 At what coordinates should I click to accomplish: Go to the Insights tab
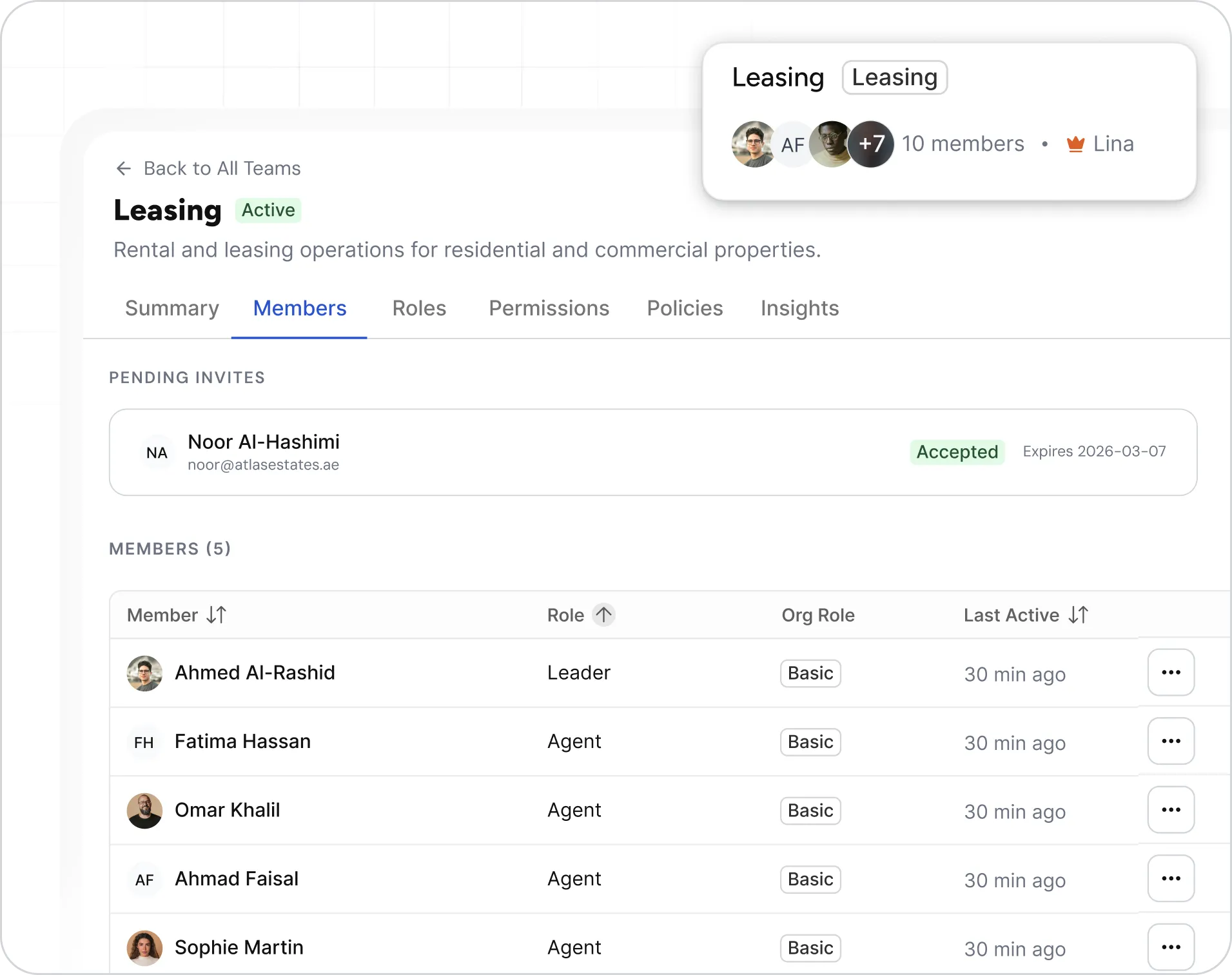pos(799,308)
